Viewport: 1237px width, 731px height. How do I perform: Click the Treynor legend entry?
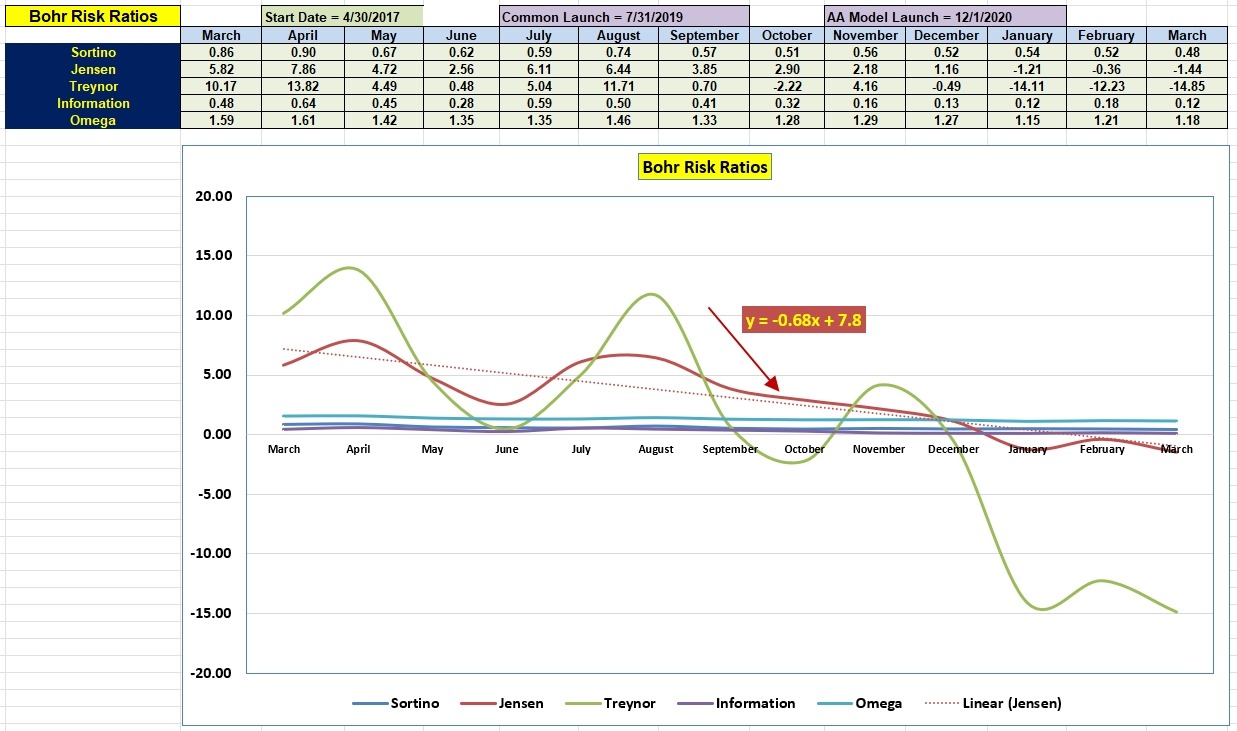click(610, 703)
